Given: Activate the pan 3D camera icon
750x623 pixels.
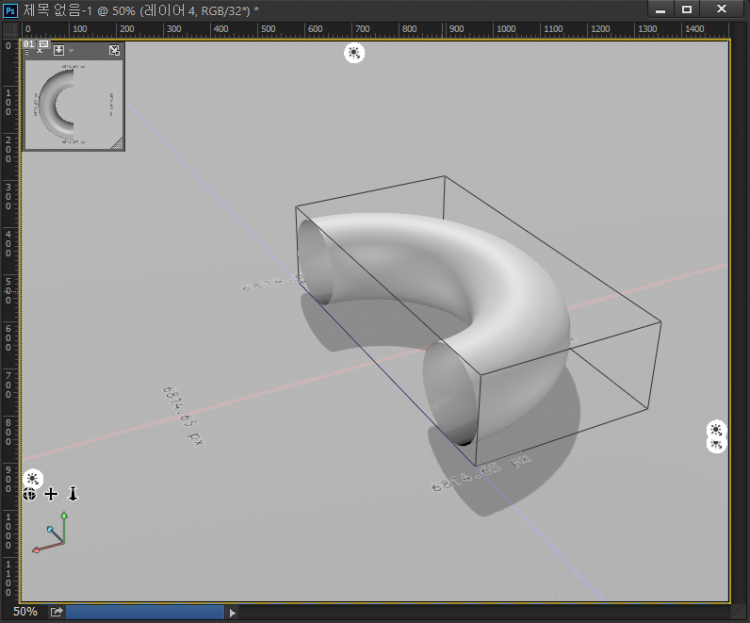Looking at the screenshot, I should coord(51,494).
